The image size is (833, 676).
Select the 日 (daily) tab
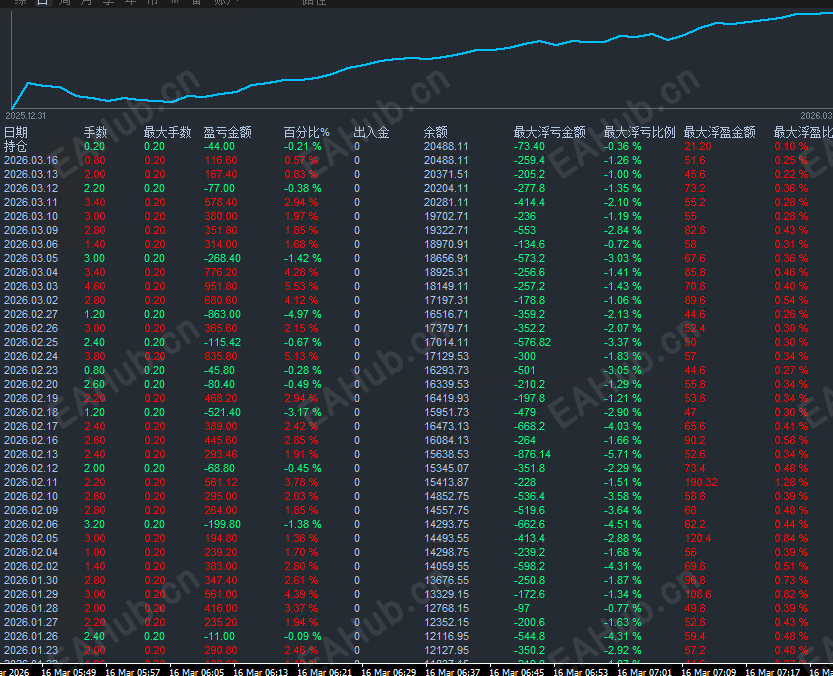tap(40, 3)
